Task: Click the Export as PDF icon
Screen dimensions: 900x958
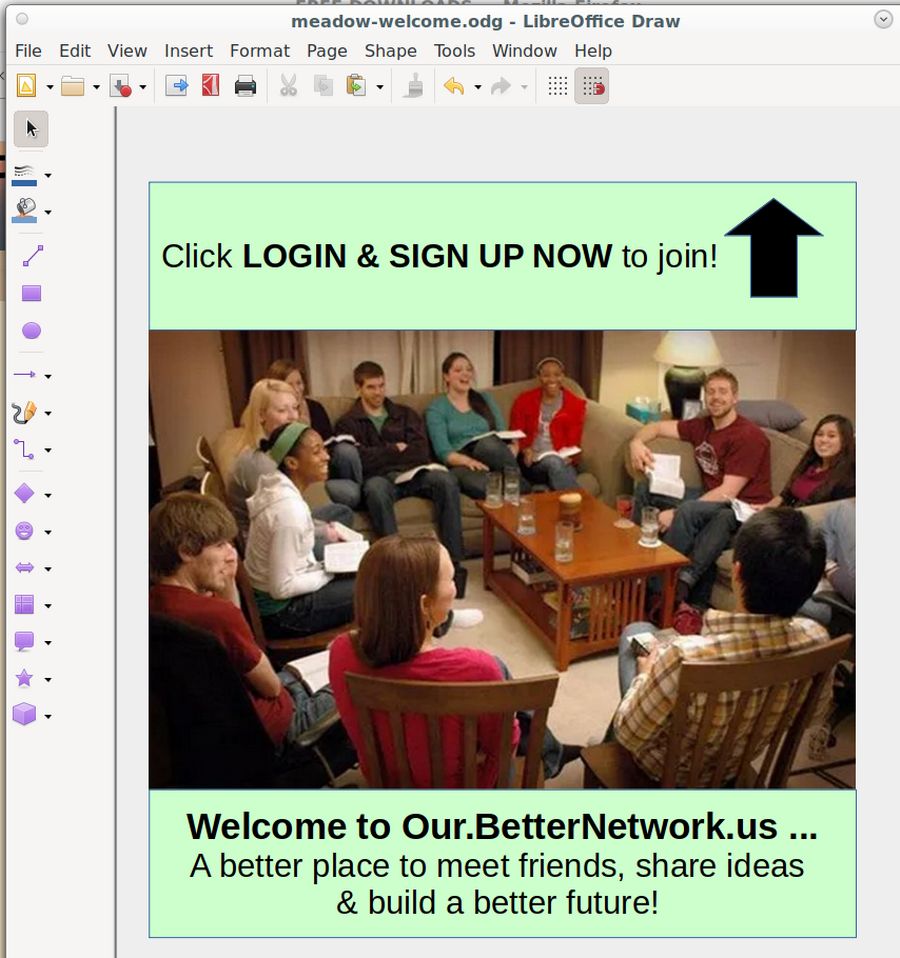Action: coord(210,87)
